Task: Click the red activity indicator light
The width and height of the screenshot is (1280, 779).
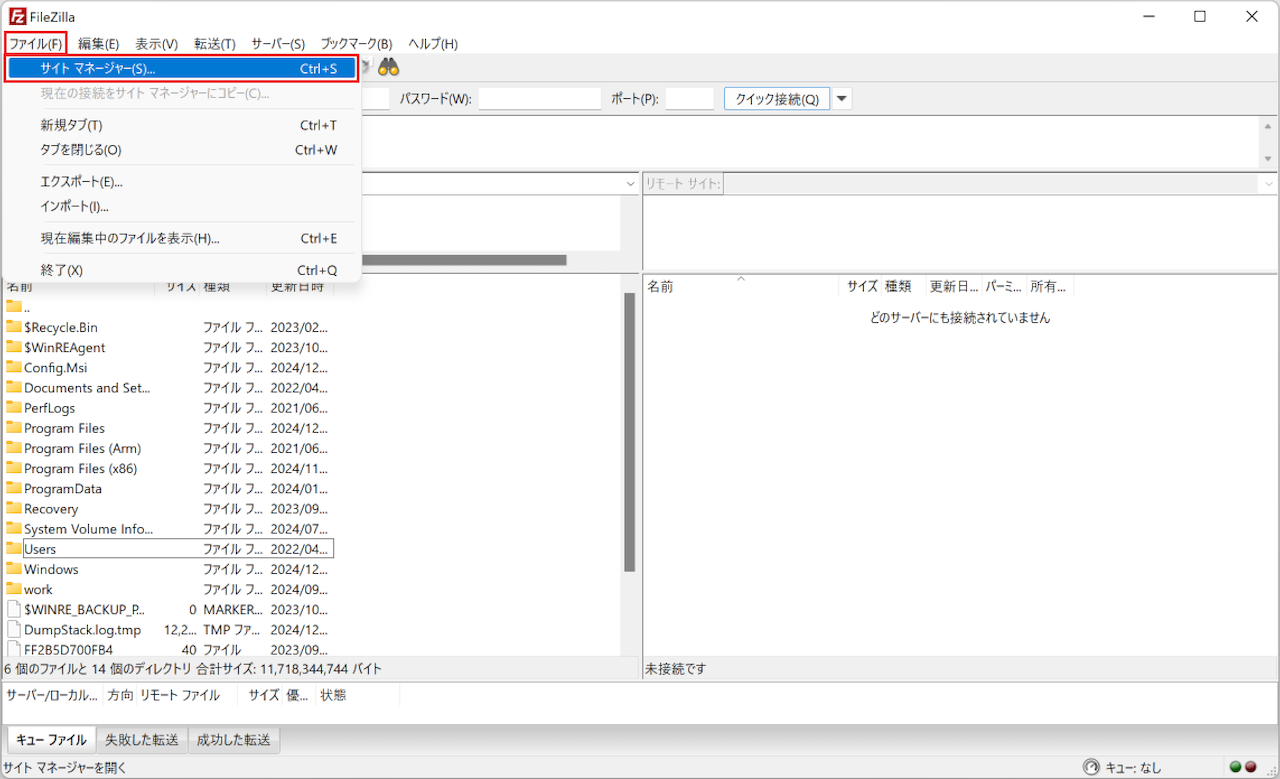Action: 1251,768
